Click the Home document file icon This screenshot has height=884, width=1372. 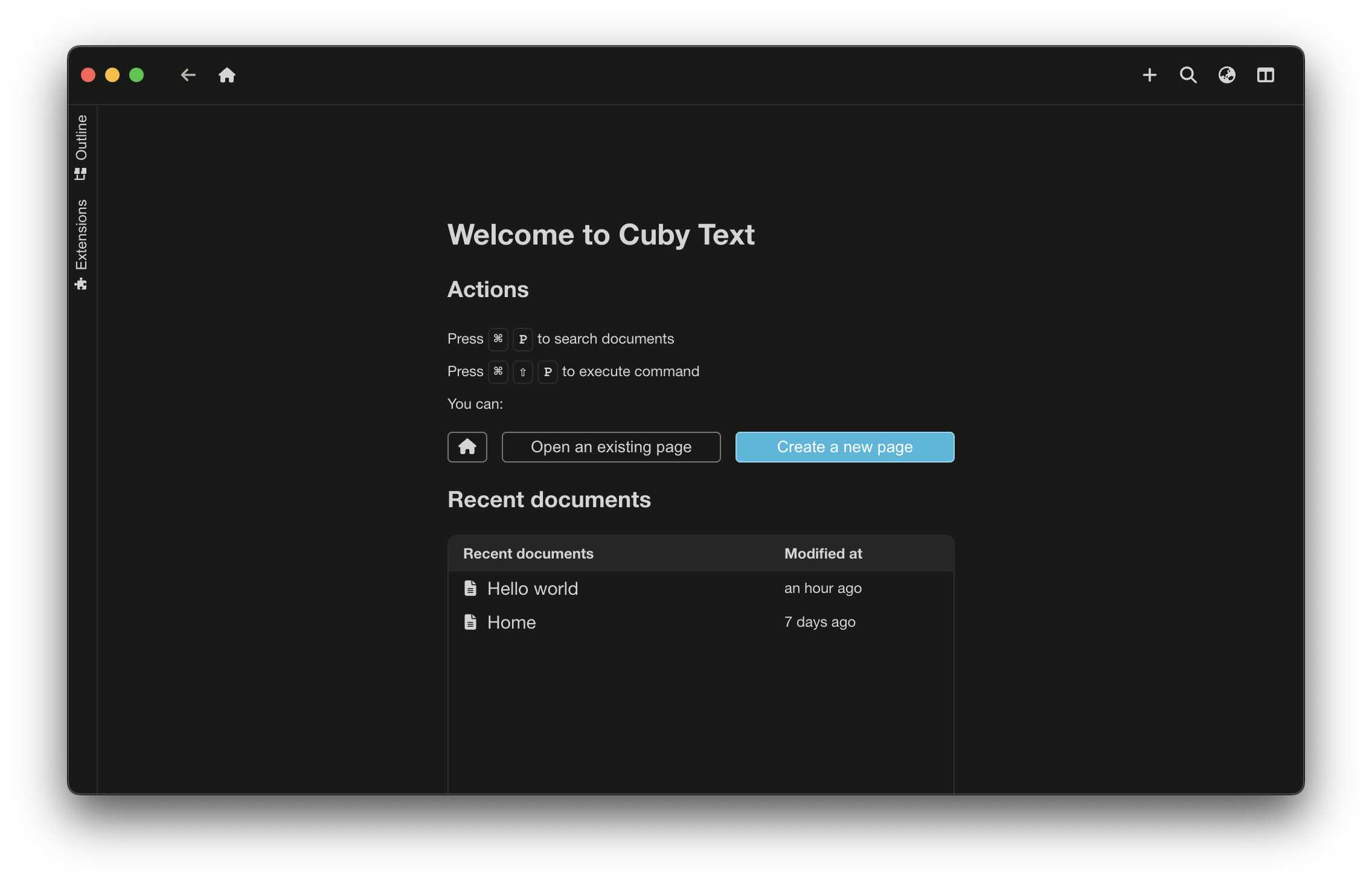coord(470,622)
